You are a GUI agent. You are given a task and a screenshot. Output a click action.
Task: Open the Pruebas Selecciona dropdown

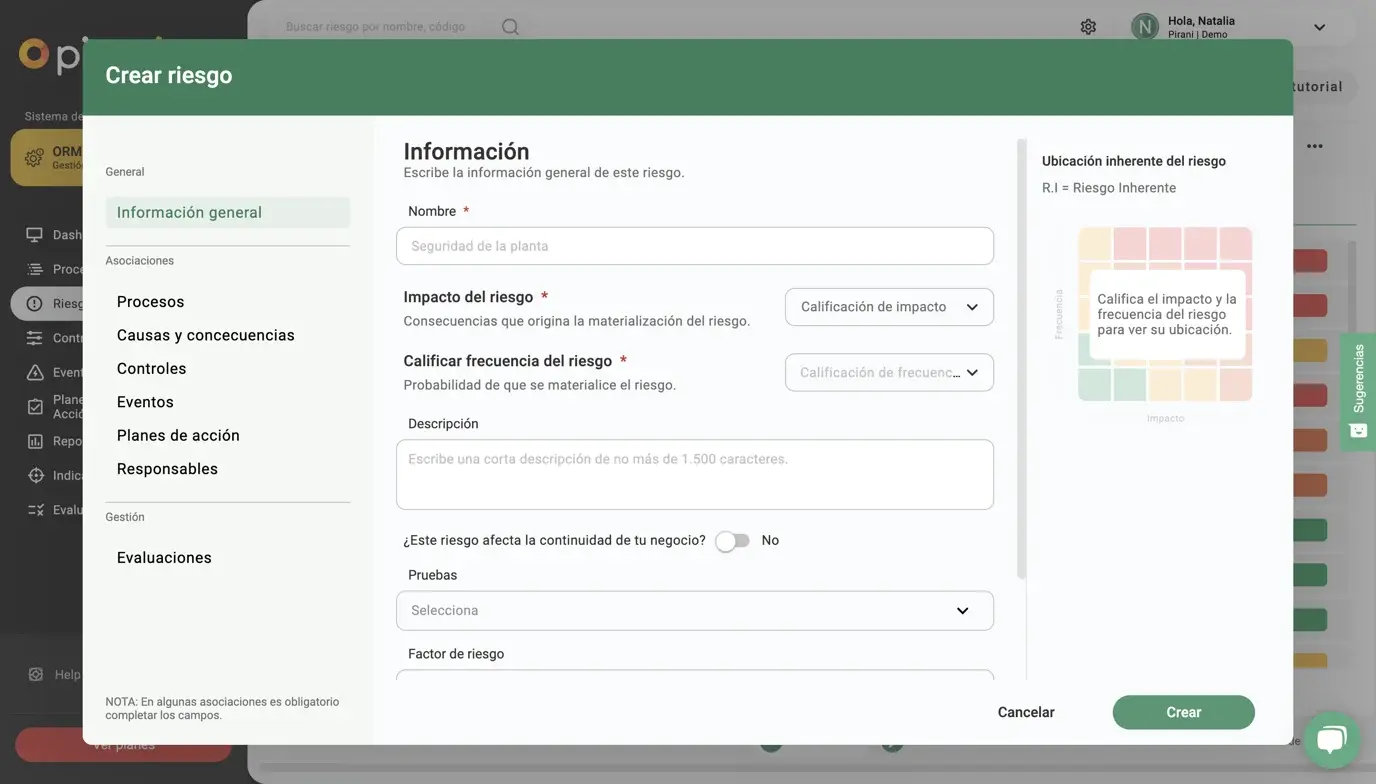(694, 611)
